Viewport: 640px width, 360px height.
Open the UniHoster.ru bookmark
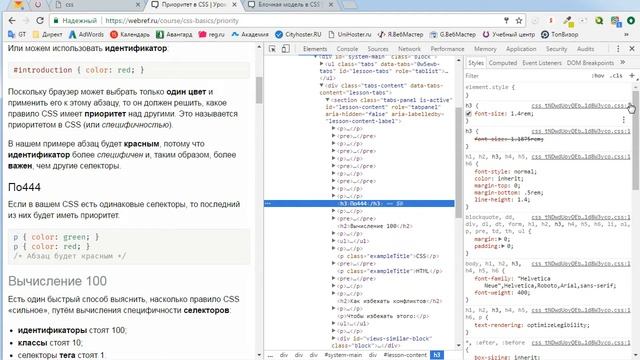pos(350,34)
